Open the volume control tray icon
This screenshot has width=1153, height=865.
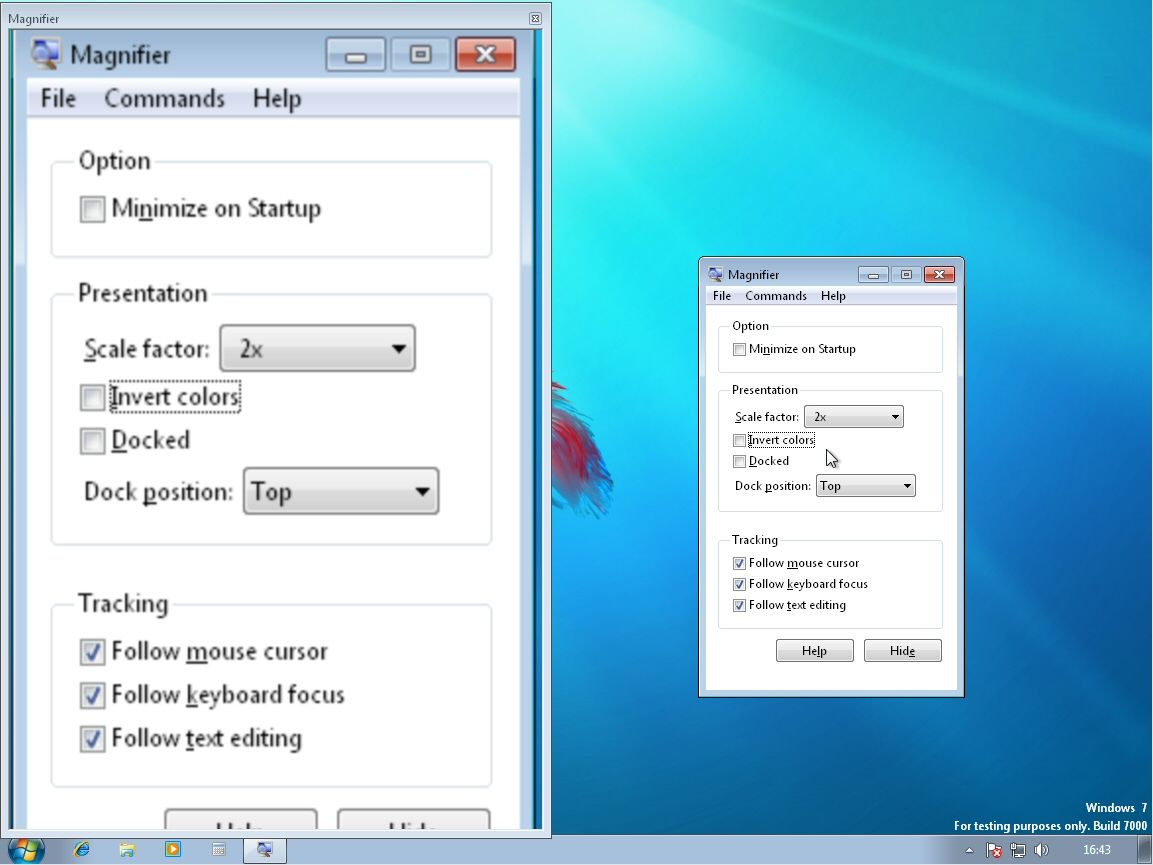point(1042,850)
